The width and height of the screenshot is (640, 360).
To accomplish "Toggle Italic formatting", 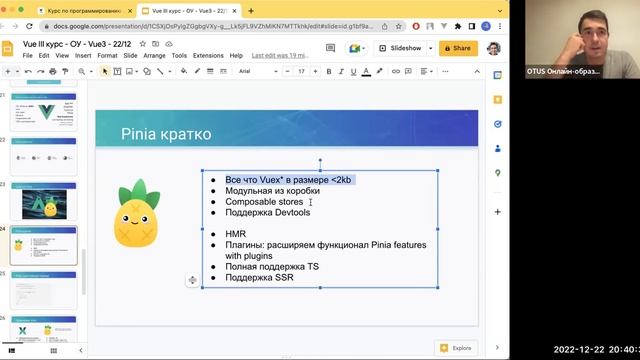I will pos(341,71).
